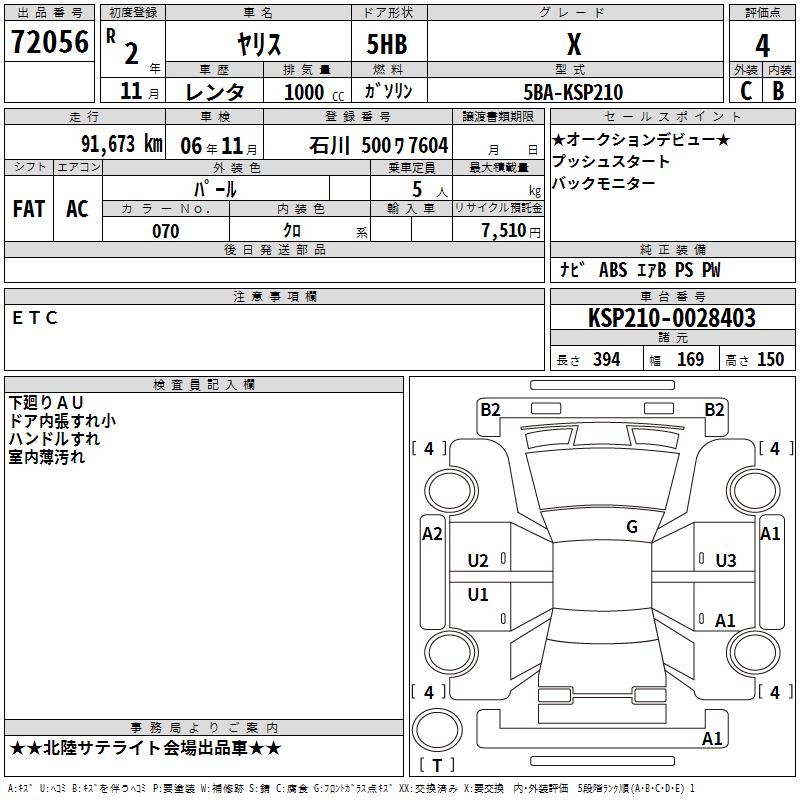This screenshot has height=800, width=800.
Task: Click the seating capacity 5 人
Action: point(430,189)
